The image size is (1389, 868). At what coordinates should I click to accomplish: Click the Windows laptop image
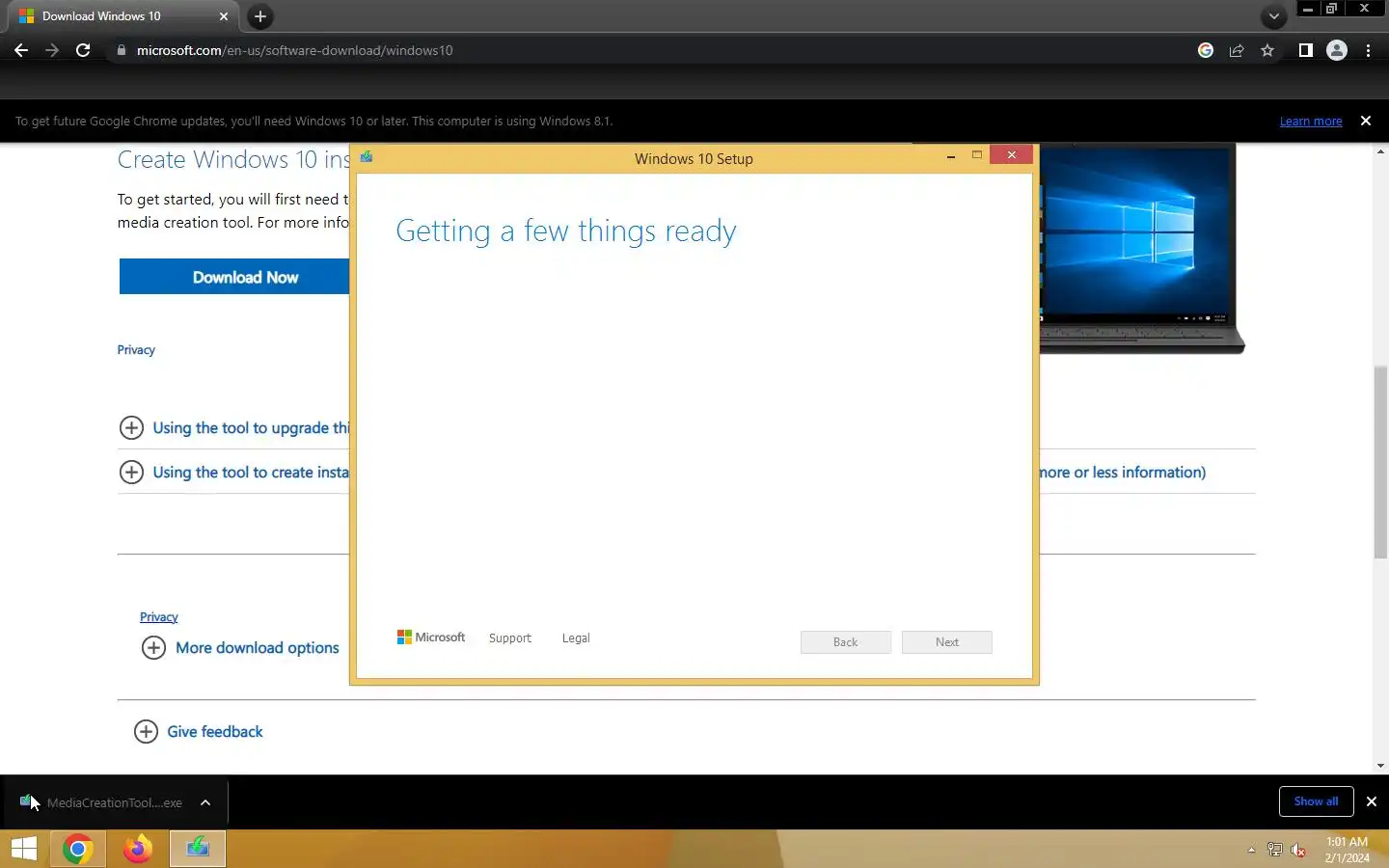[x=1142, y=249]
